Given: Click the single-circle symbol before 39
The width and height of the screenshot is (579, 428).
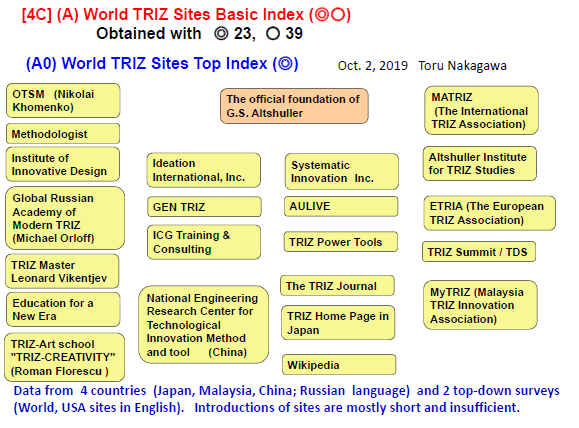Looking at the screenshot, I should [x=273, y=34].
